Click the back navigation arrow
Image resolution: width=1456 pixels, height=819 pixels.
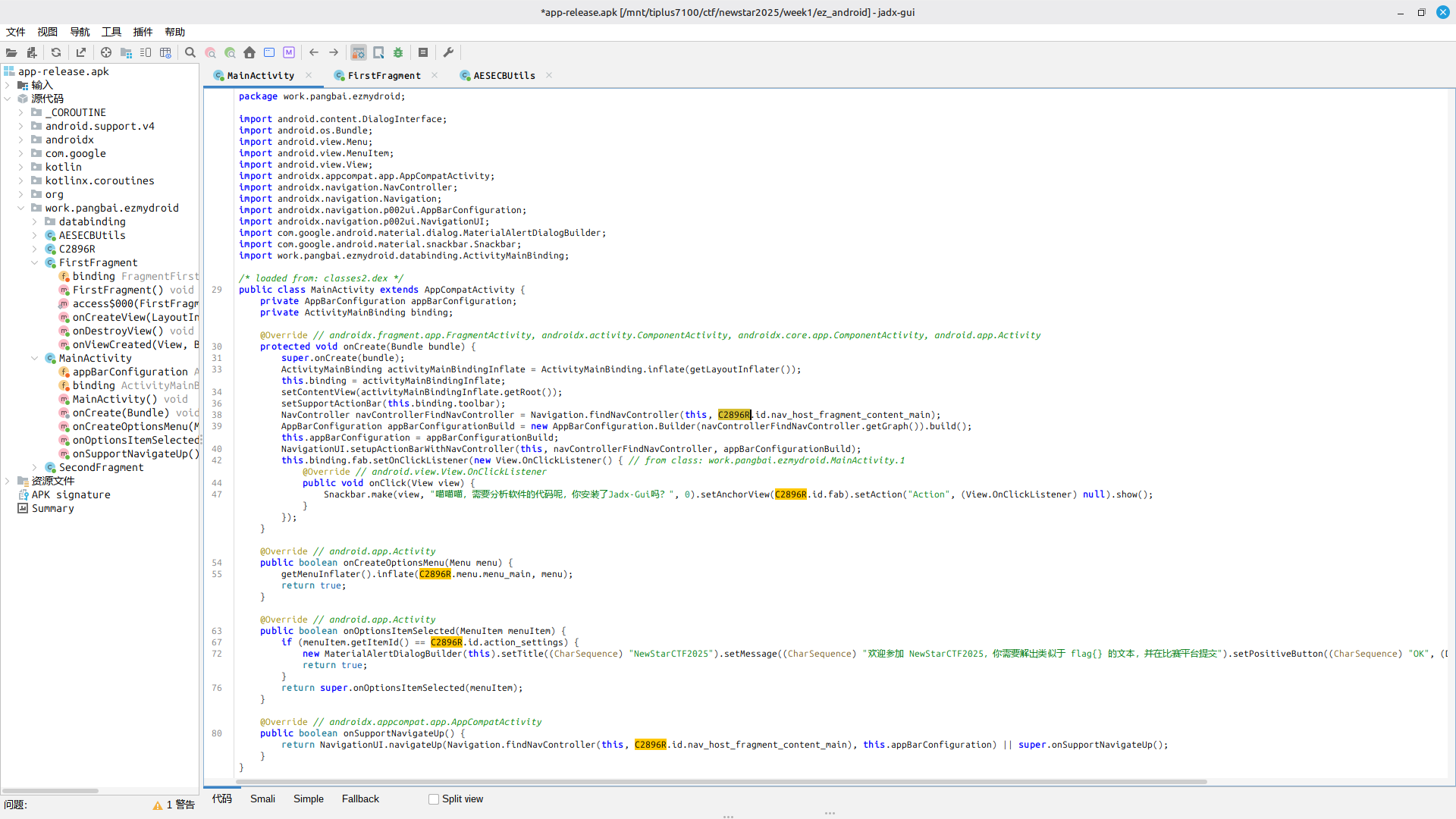pyautogui.click(x=314, y=52)
